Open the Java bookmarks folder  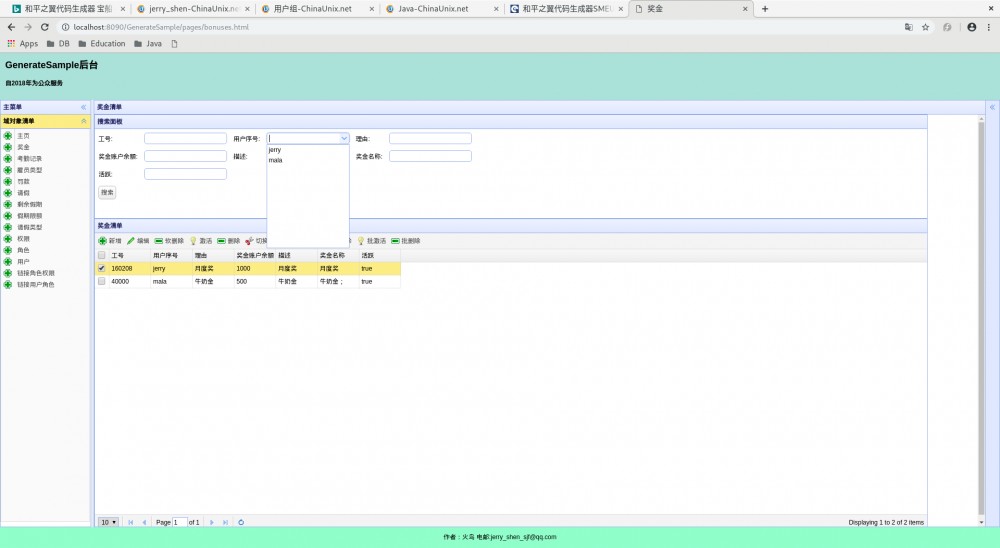point(147,43)
